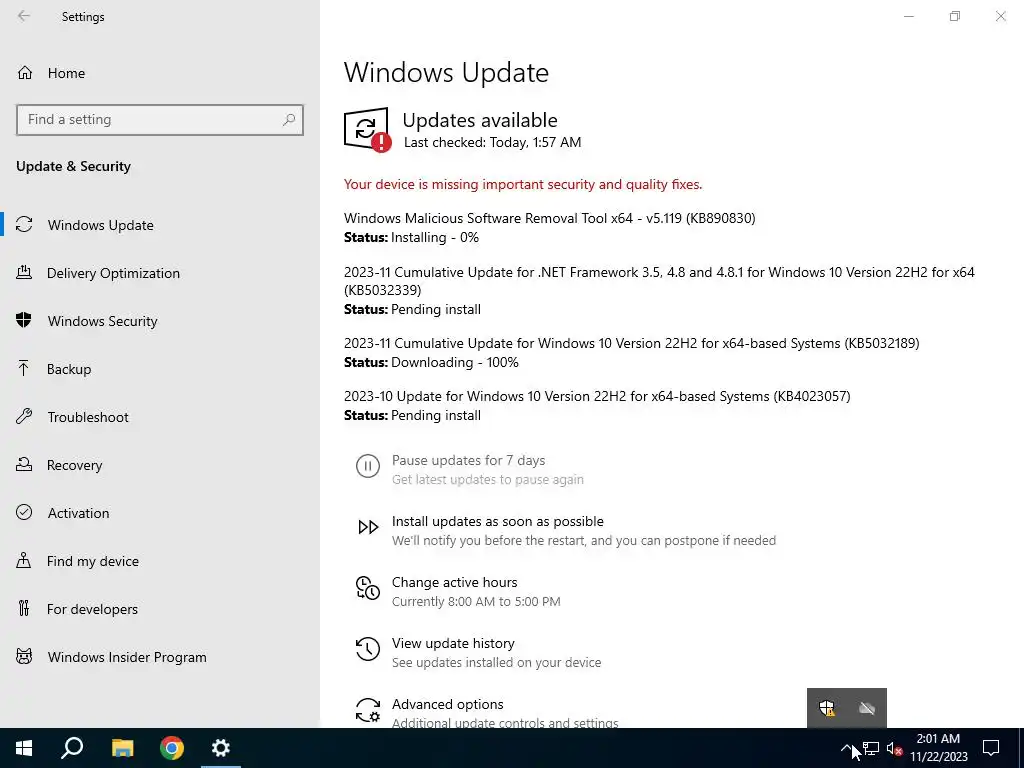The image size is (1024, 768).
Task: Click the missing important security fixes warning
Action: coord(523,184)
